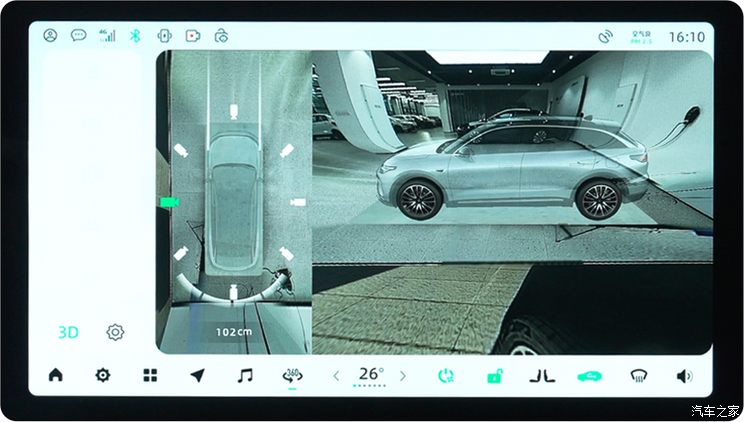Screen dimensions: 744x422
Task: Adjust the volume speaker control
Action: [684, 376]
